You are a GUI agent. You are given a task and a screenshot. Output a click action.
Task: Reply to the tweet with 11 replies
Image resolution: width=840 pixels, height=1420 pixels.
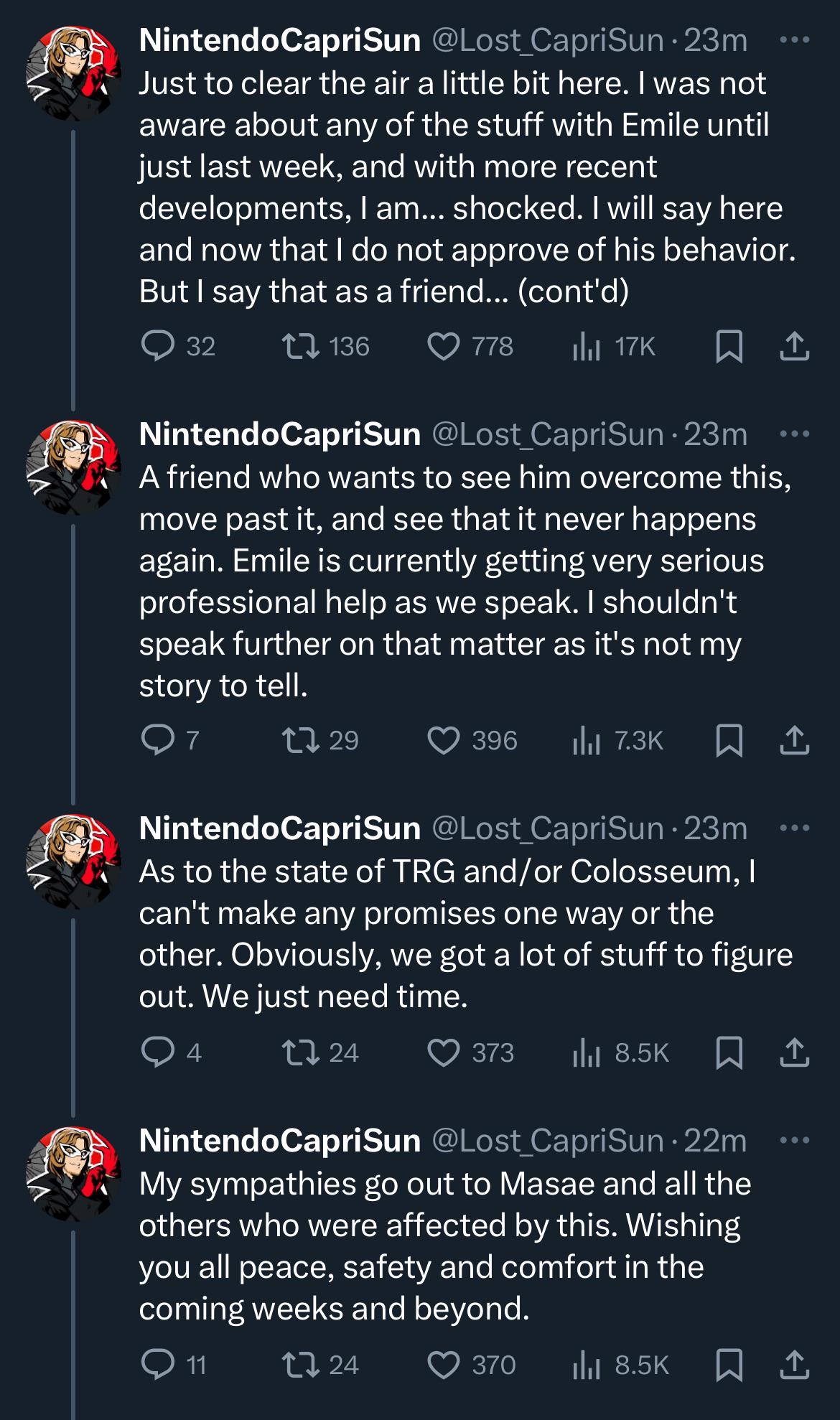[x=155, y=1365]
